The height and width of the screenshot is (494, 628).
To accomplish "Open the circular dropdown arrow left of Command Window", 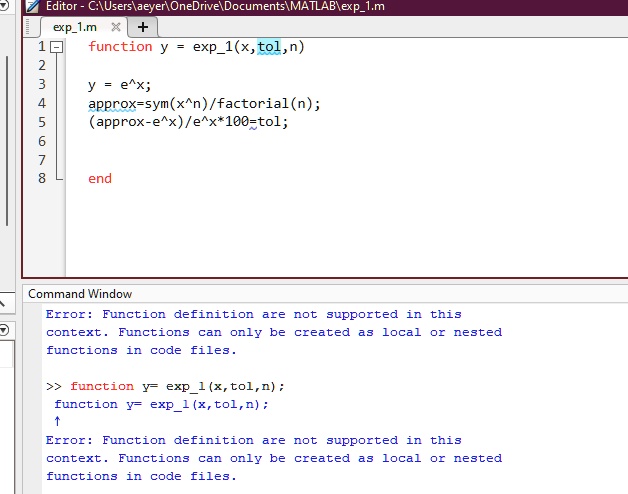I will (x=4, y=329).
